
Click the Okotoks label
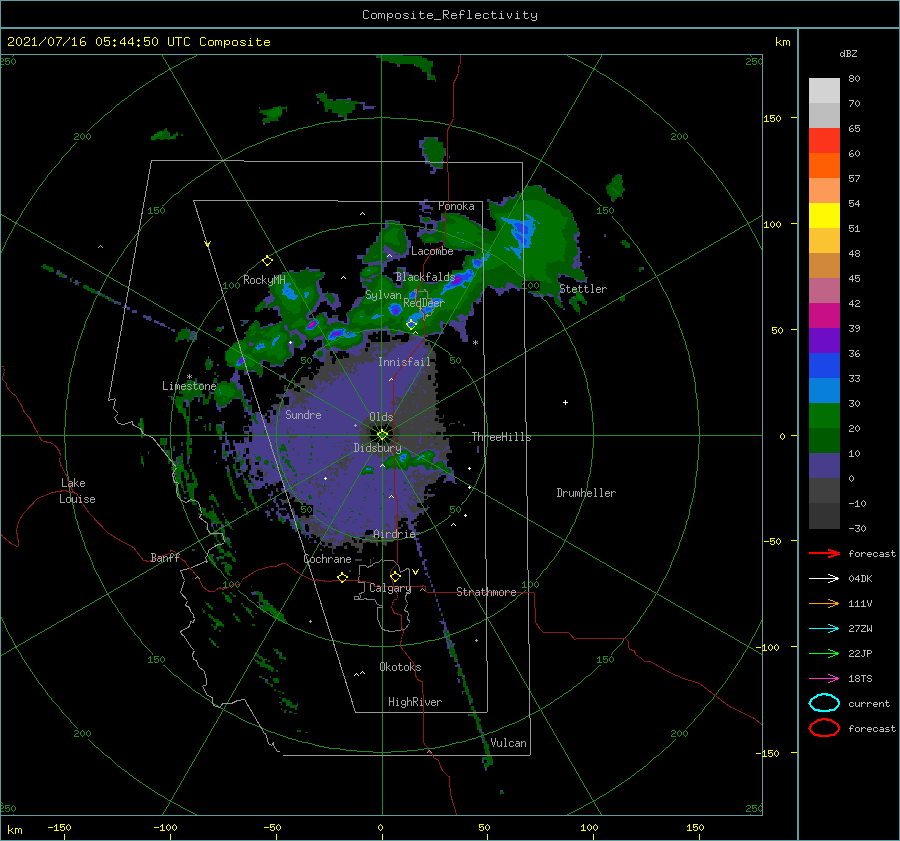(400, 666)
